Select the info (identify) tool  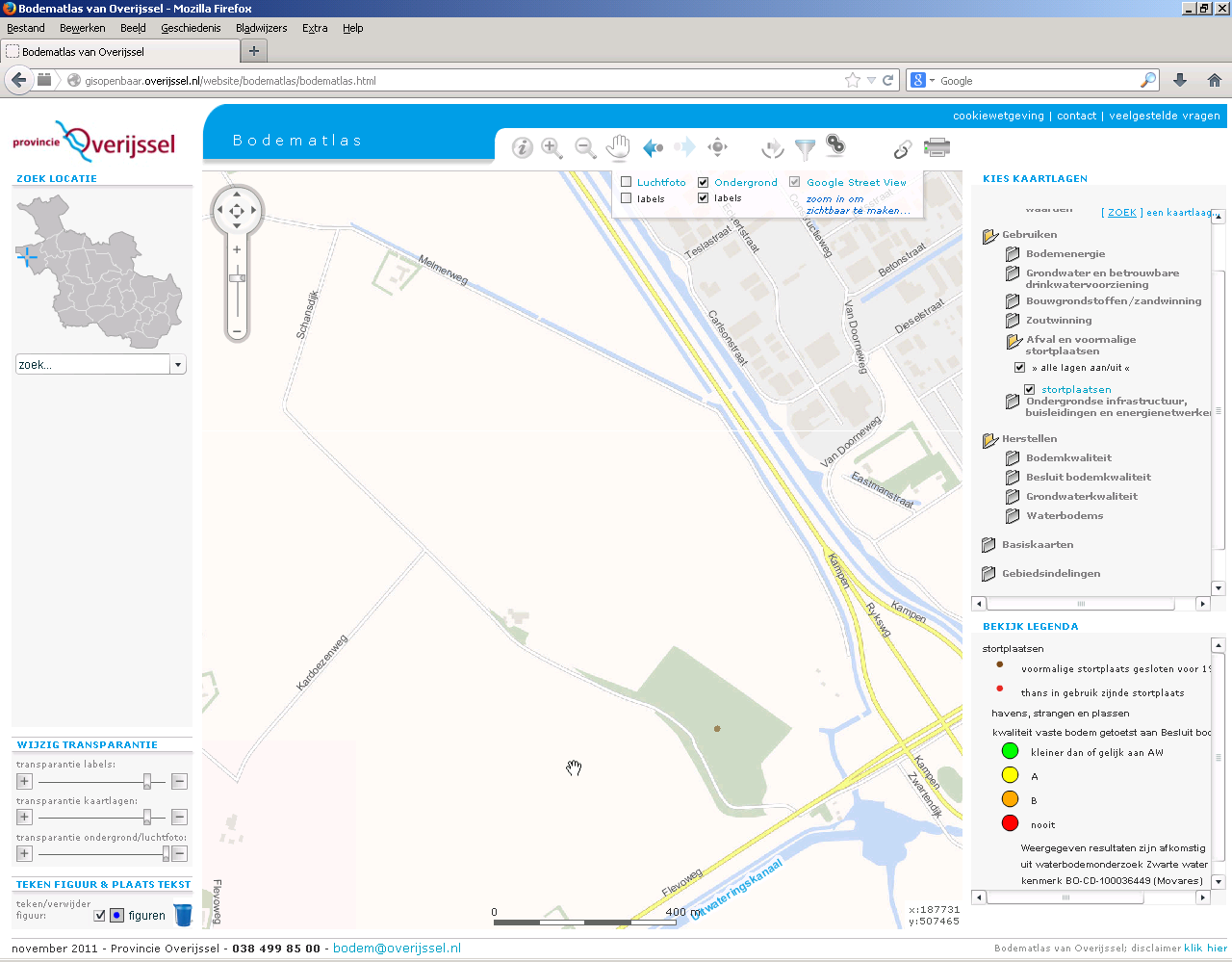(523, 147)
